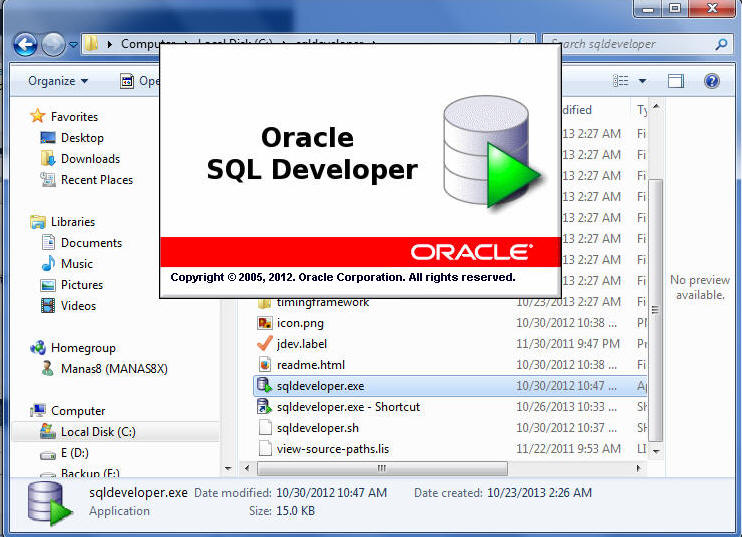Click the horizontal scrollbar thumb
Image resolution: width=742 pixels, height=537 pixels.
click(382, 468)
